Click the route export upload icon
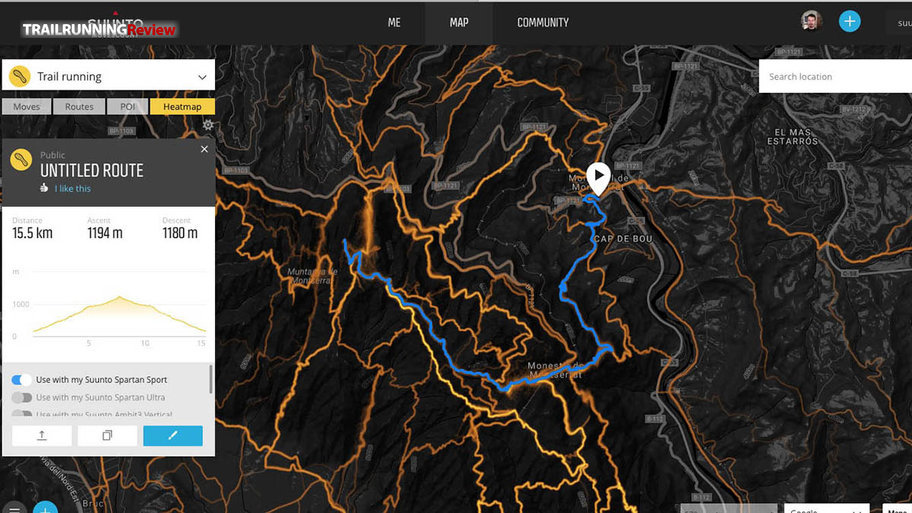Viewport: 912px width, 513px height. click(x=42, y=435)
